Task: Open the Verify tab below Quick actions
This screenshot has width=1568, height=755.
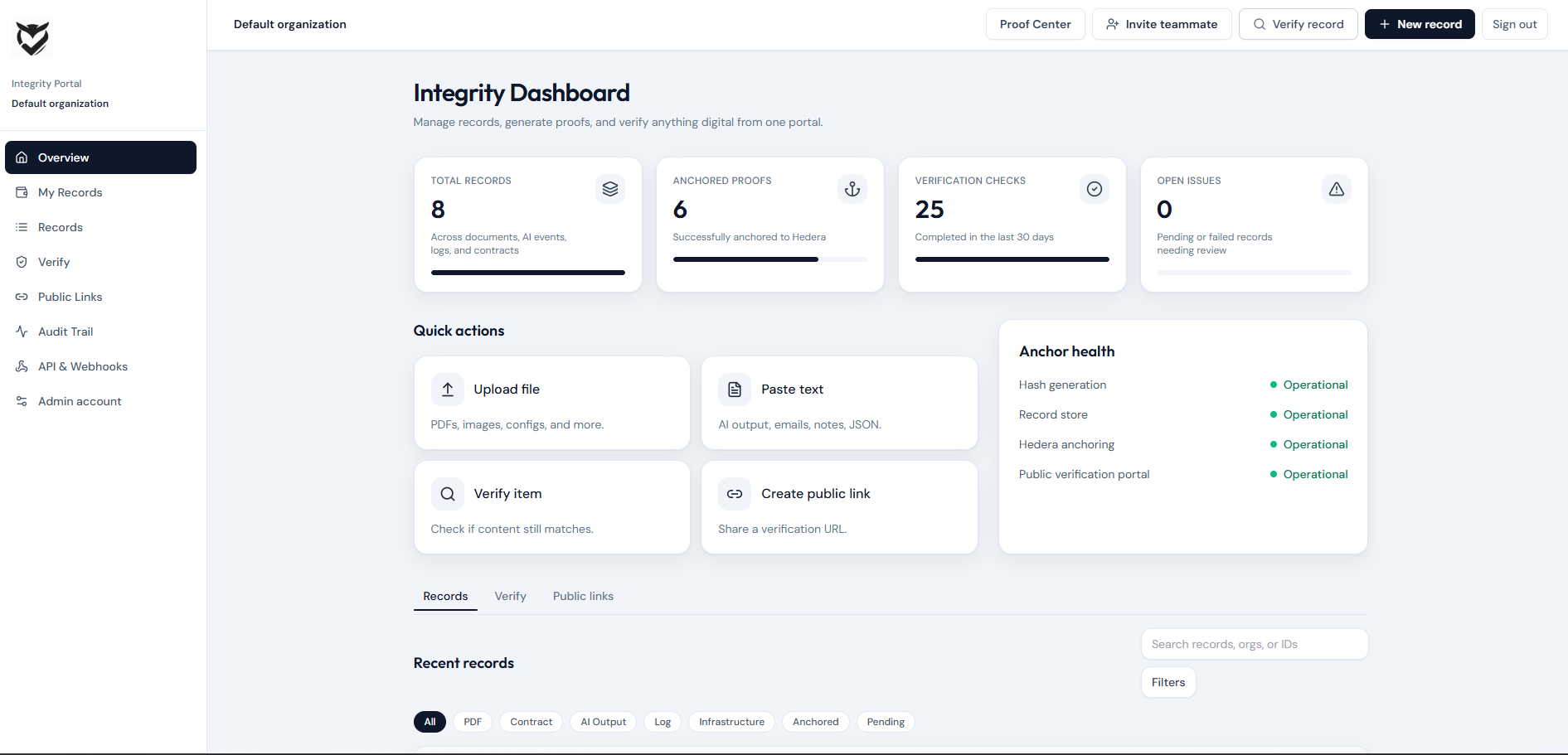Action: 510,596
